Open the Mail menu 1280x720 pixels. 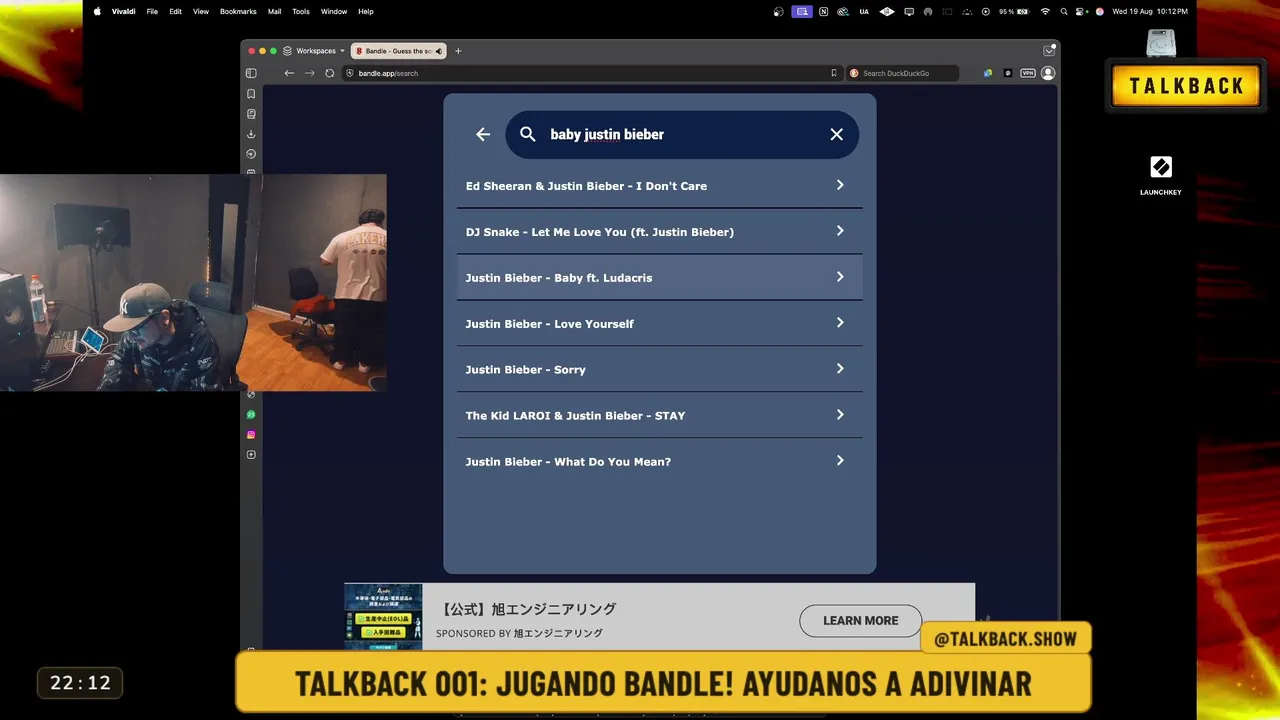[274, 12]
